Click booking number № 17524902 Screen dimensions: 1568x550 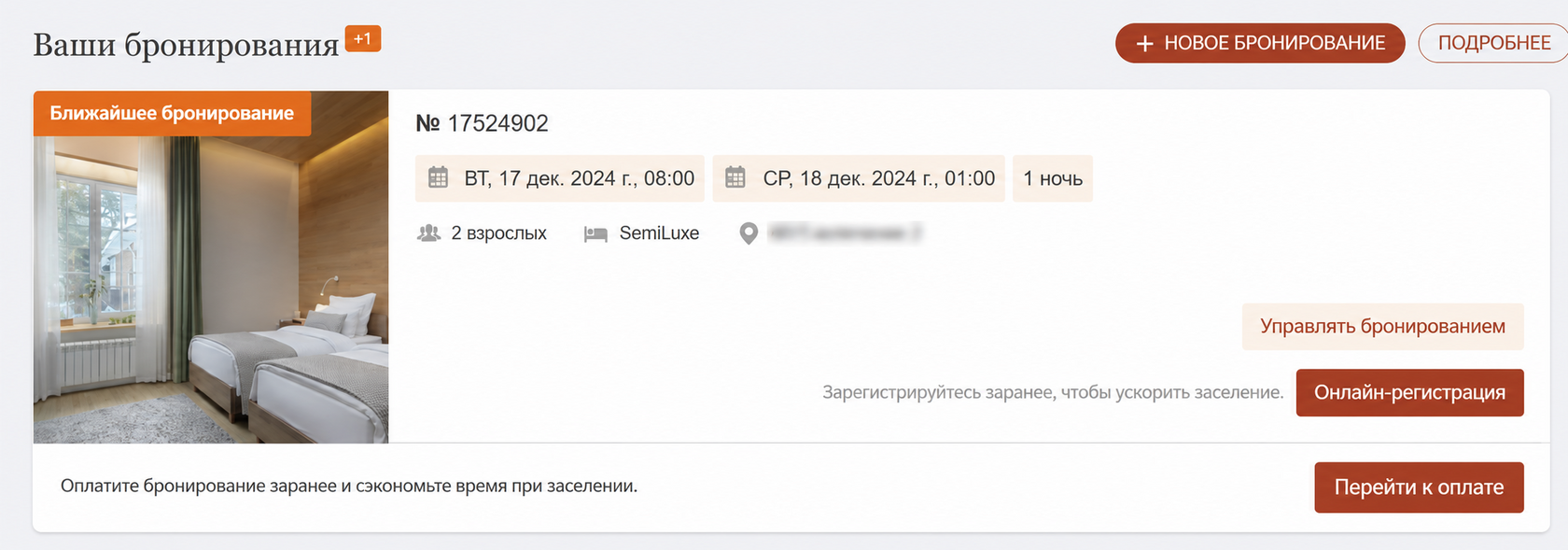click(x=482, y=123)
